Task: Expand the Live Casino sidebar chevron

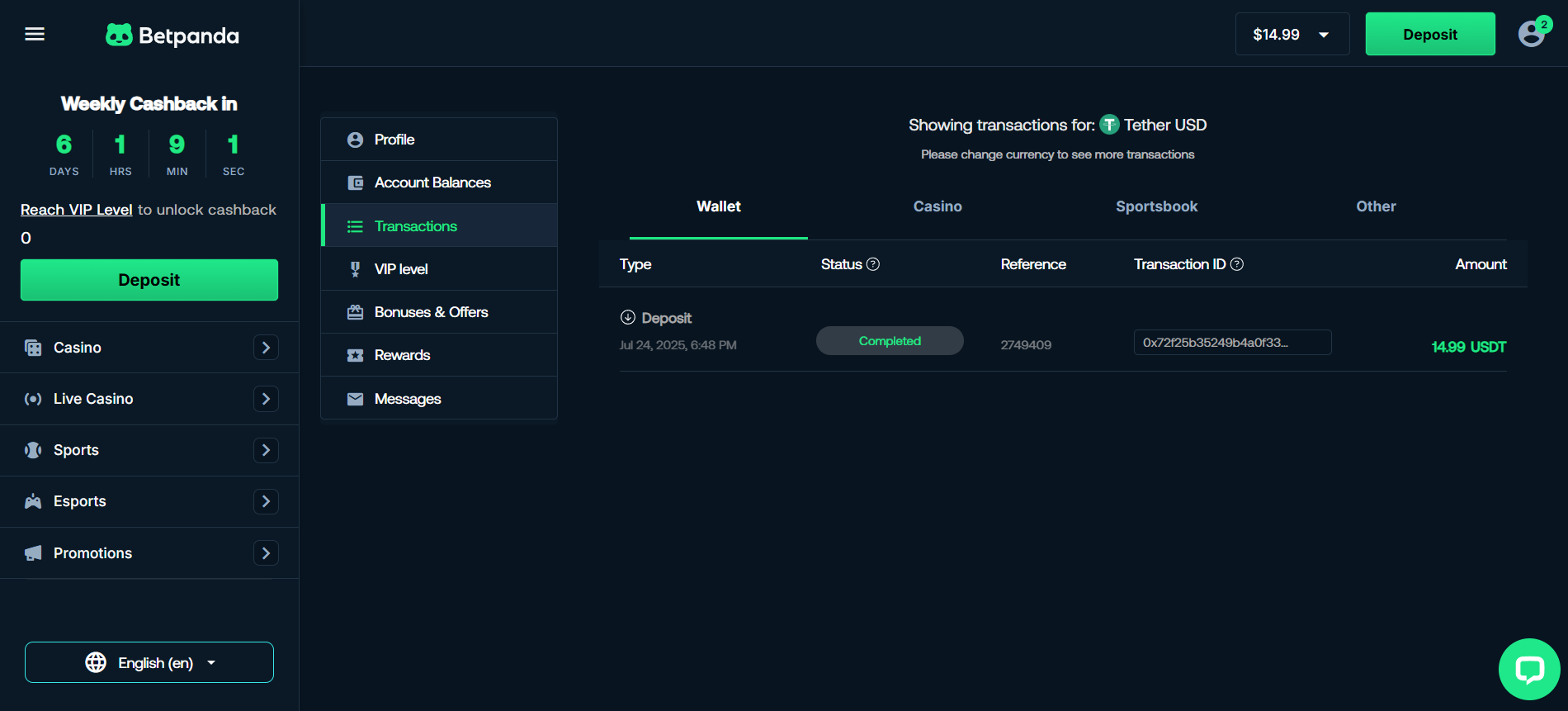Action: 266,399
